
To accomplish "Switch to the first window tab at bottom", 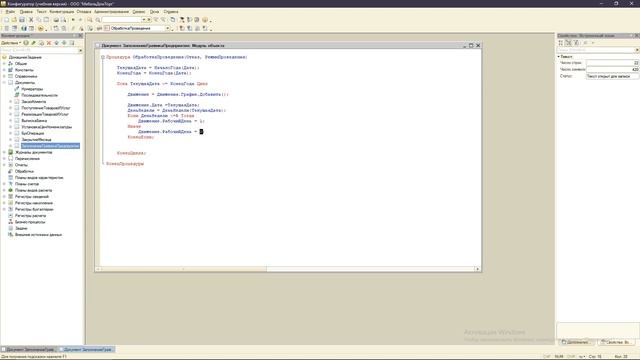I will [x=28, y=349].
